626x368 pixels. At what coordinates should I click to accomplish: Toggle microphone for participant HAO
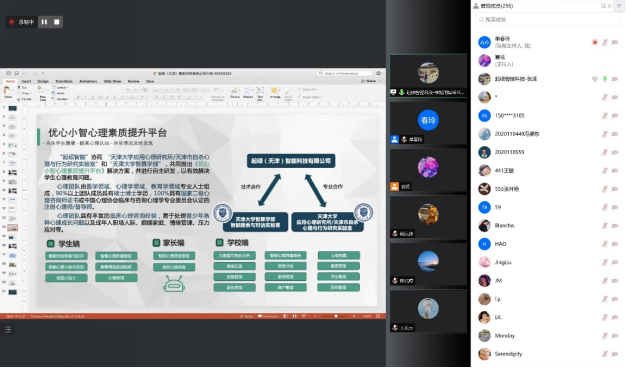605,244
